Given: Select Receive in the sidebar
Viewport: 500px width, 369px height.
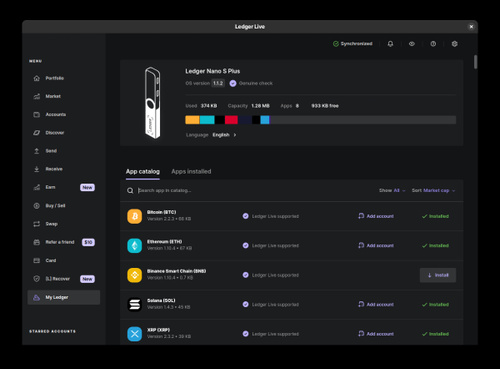Looking at the screenshot, I should (54, 169).
